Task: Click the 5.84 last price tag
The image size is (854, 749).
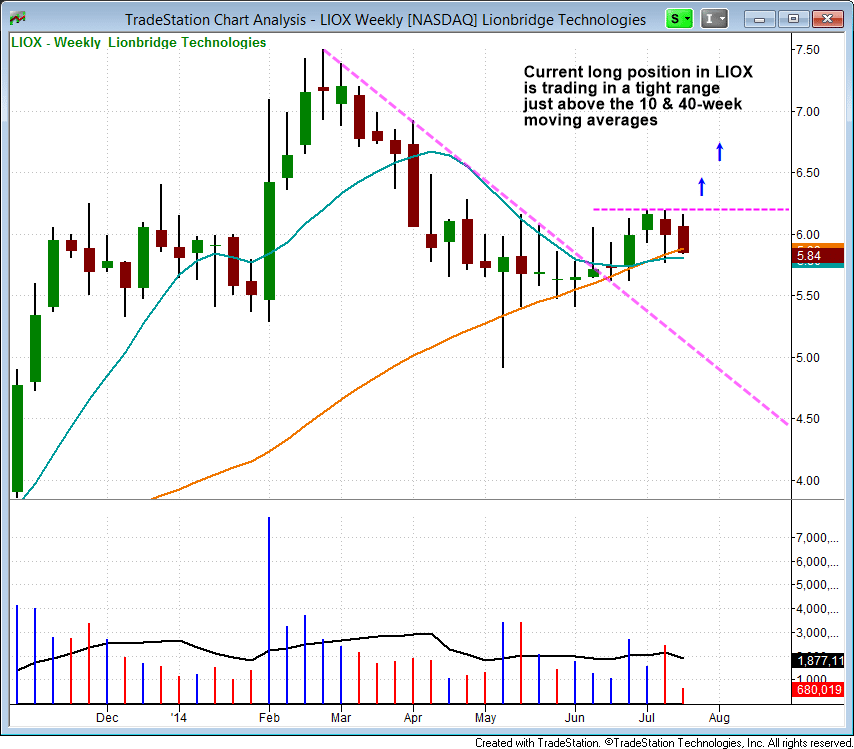Action: point(818,255)
